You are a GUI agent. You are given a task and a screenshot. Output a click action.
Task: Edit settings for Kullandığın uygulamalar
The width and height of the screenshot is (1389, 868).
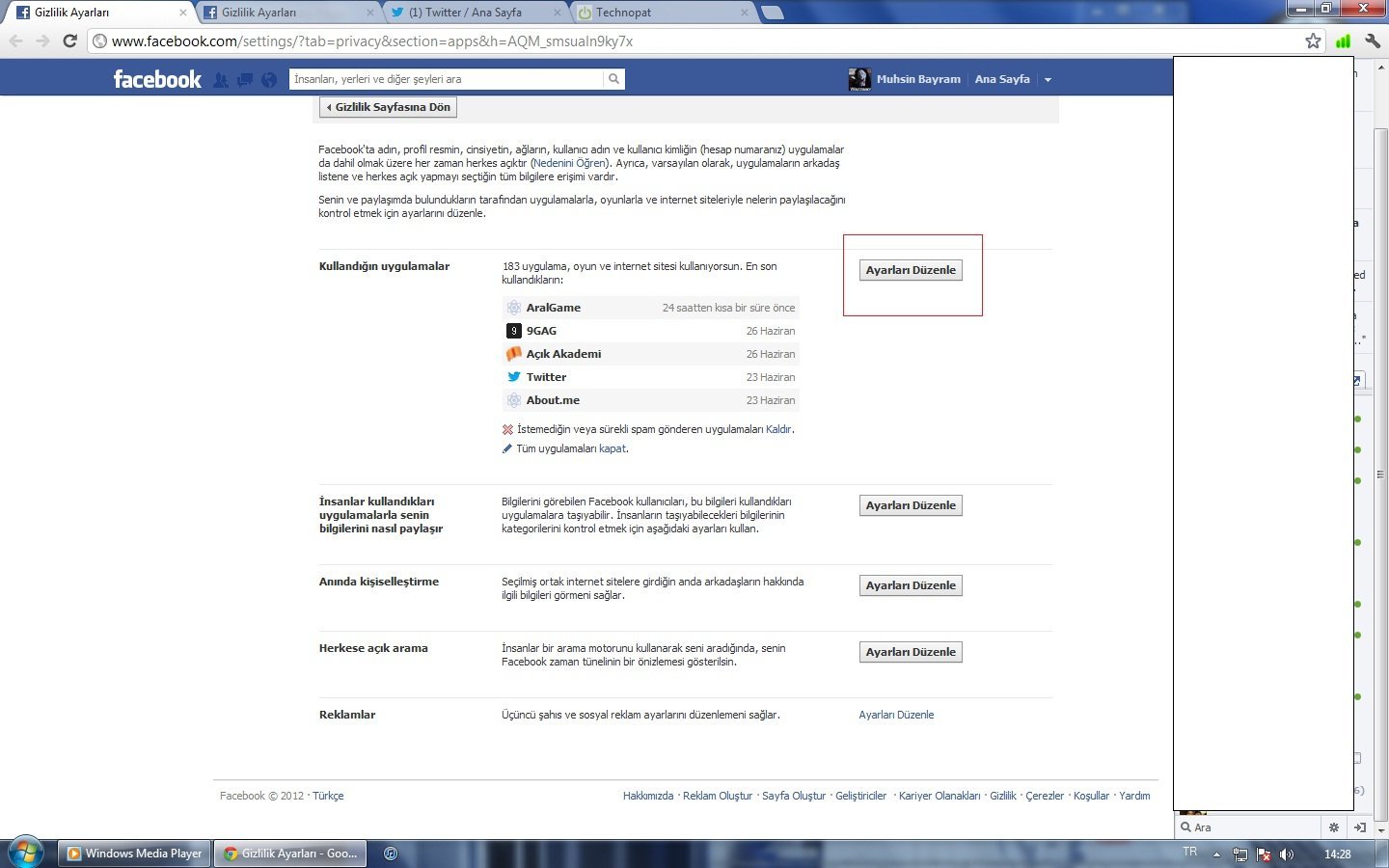point(911,270)
